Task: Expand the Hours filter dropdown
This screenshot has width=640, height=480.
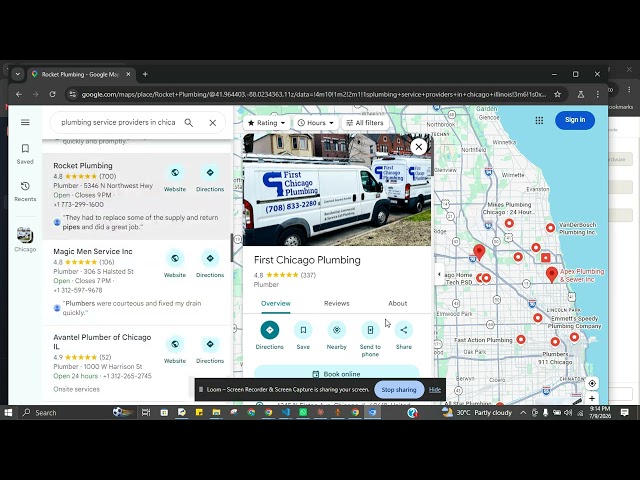Action: 316,123
